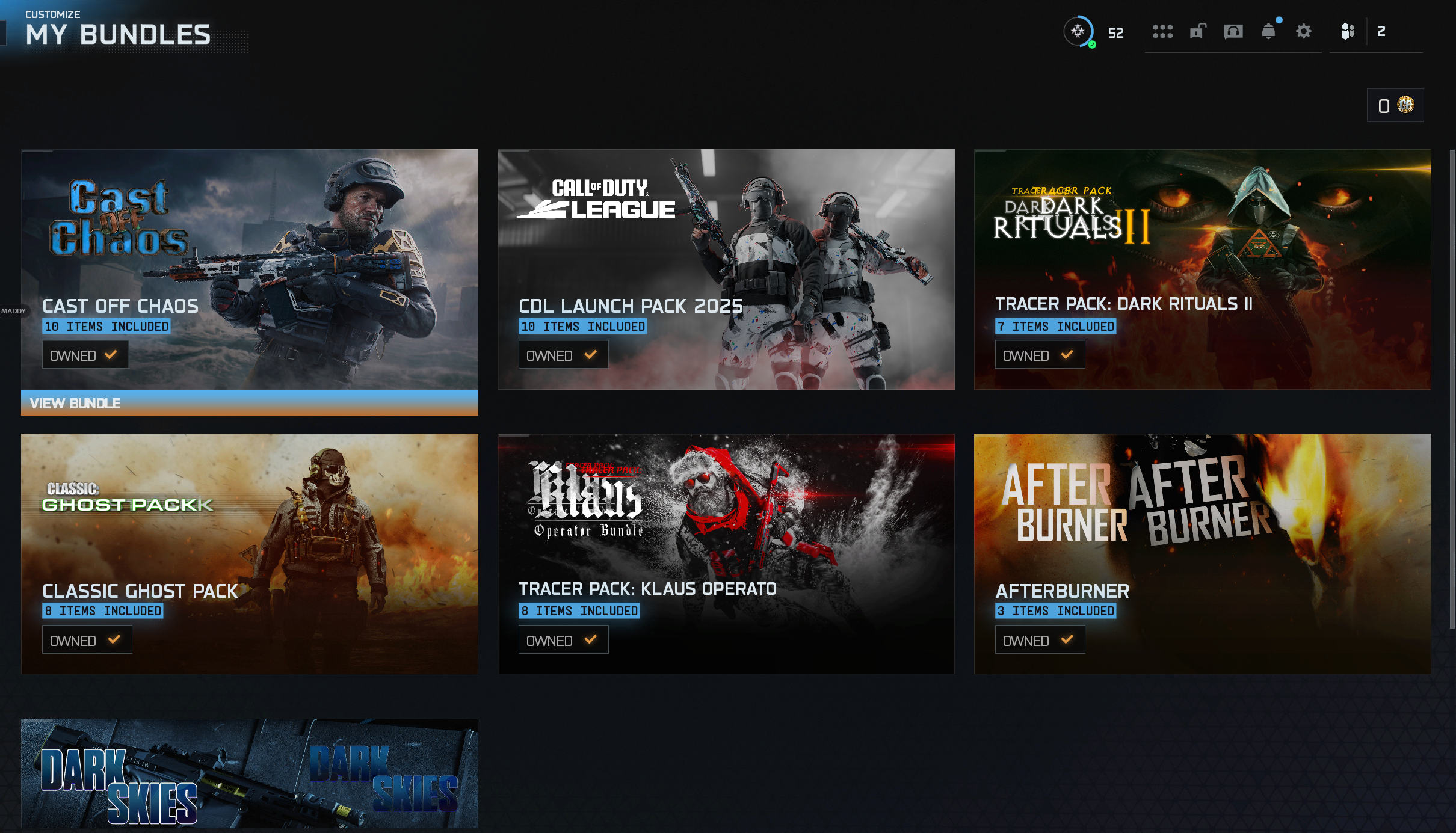This screenshot has width=1456, height=833.
Task: Select the Dark Skies bundle card
Action: pyautogui.click(x=250, y=773)
